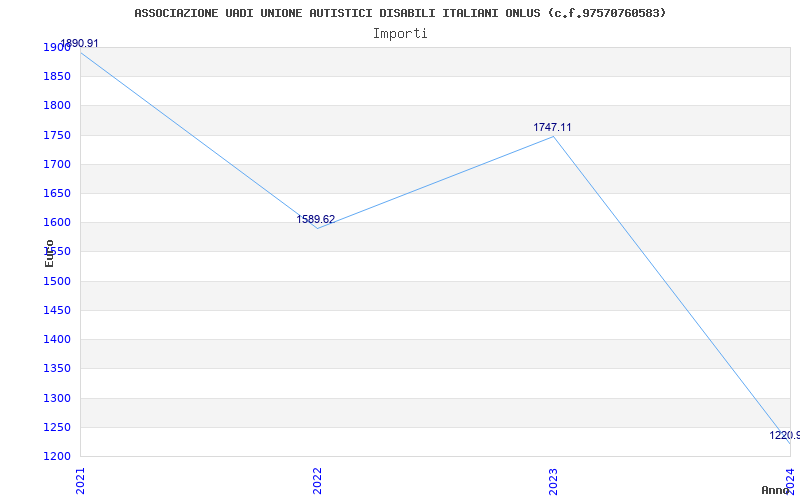Click the 1600 y-axis tick label
Image resolution: width=800 pixels, height=500 pixels.
click(57, 222)
